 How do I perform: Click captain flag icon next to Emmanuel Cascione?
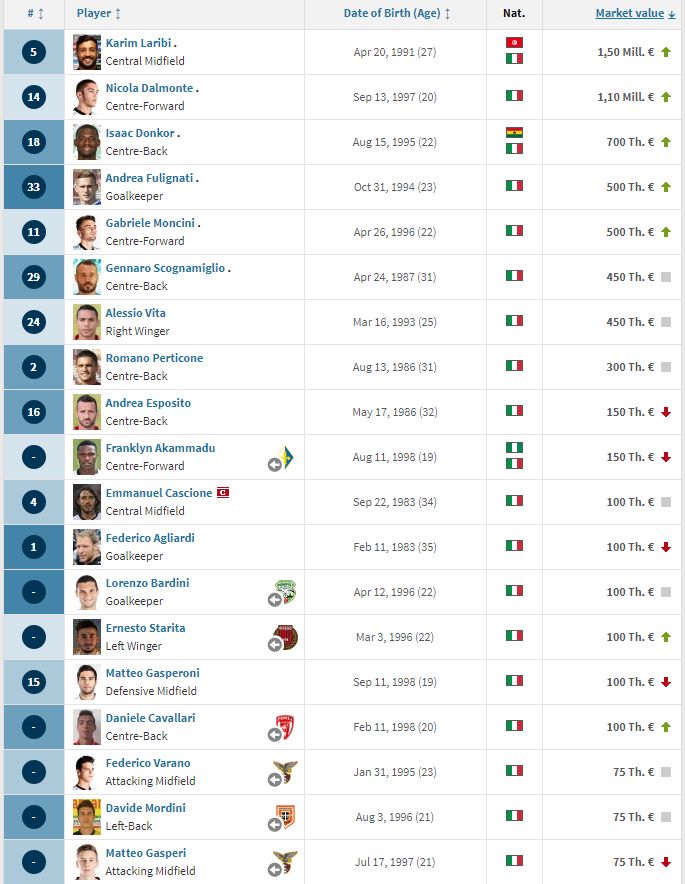(223, 493)
